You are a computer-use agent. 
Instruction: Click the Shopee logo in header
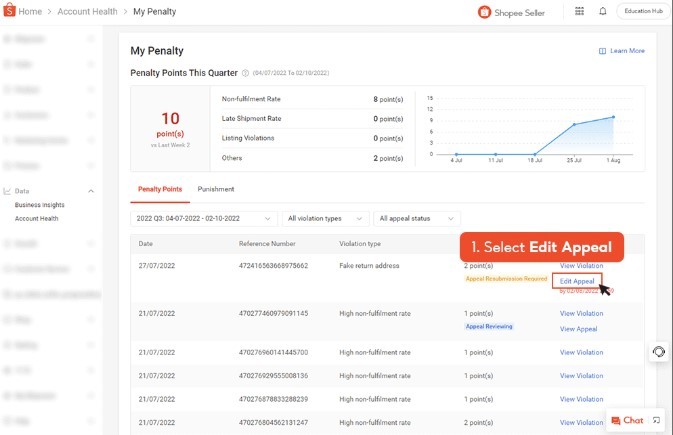pyautogui.click(x=10, y=11)
